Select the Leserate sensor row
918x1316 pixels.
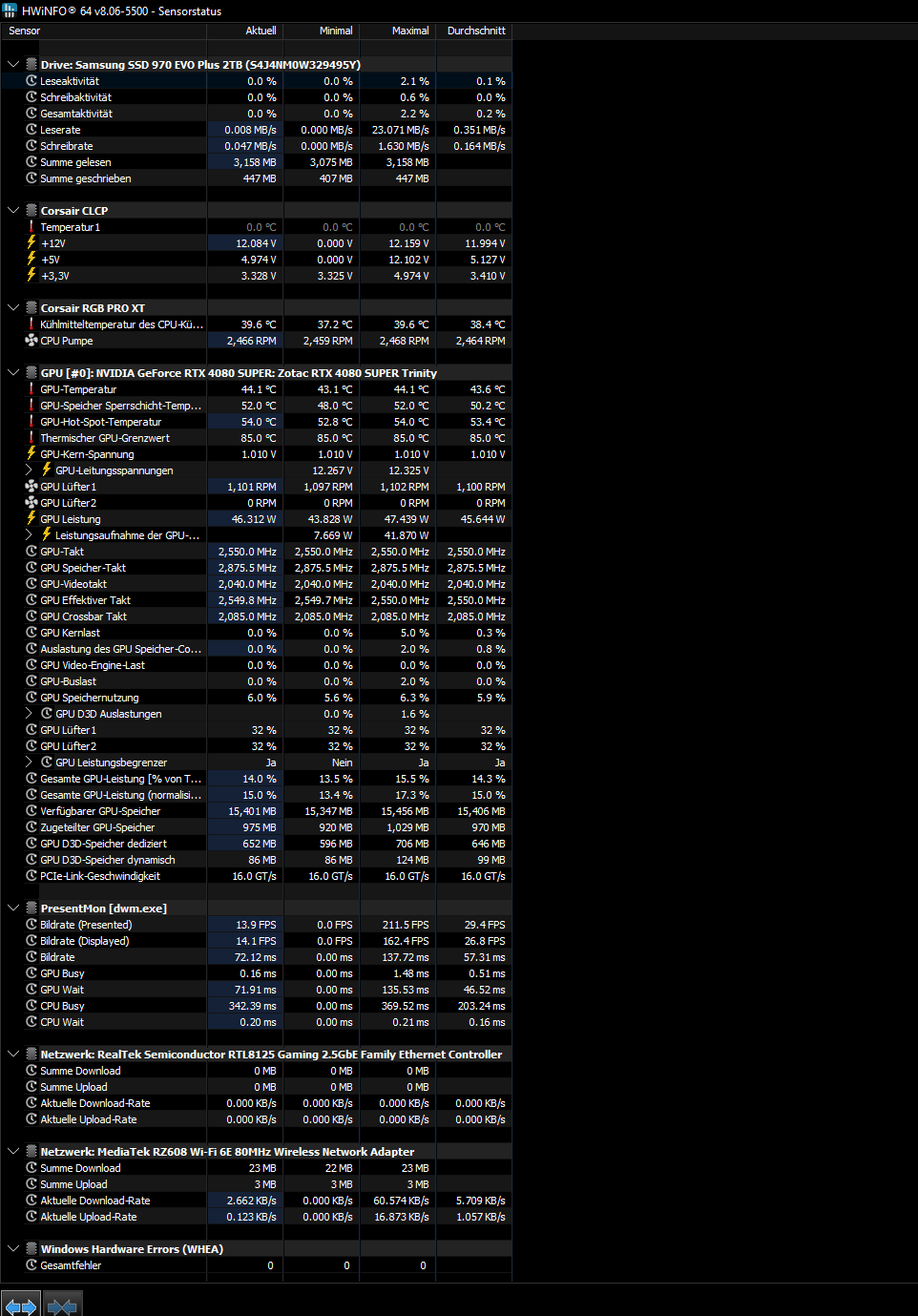point(256,130)
